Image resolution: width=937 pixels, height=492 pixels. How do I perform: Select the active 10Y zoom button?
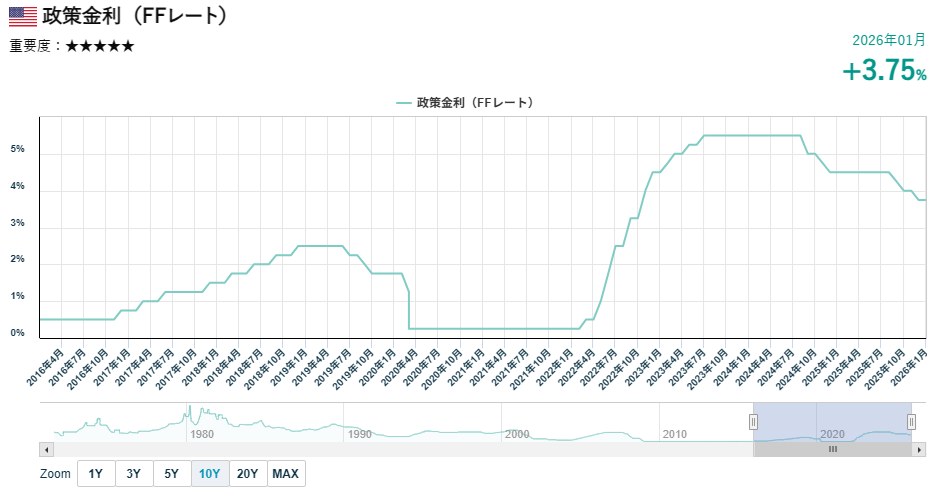pyautogui.click(x=210, y=473)
